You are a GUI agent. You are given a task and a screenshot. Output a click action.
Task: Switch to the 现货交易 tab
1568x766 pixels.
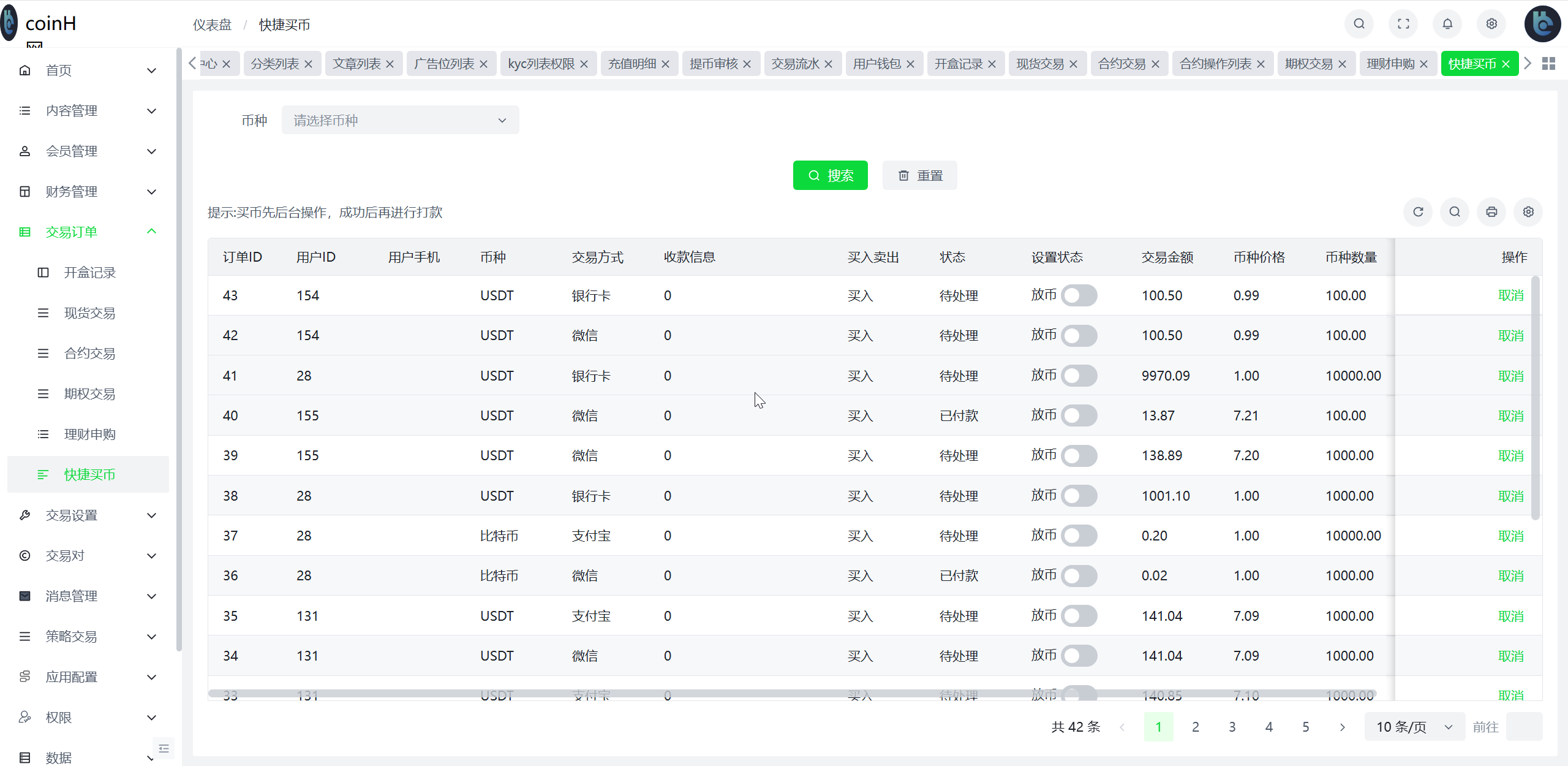(1041, 63)
